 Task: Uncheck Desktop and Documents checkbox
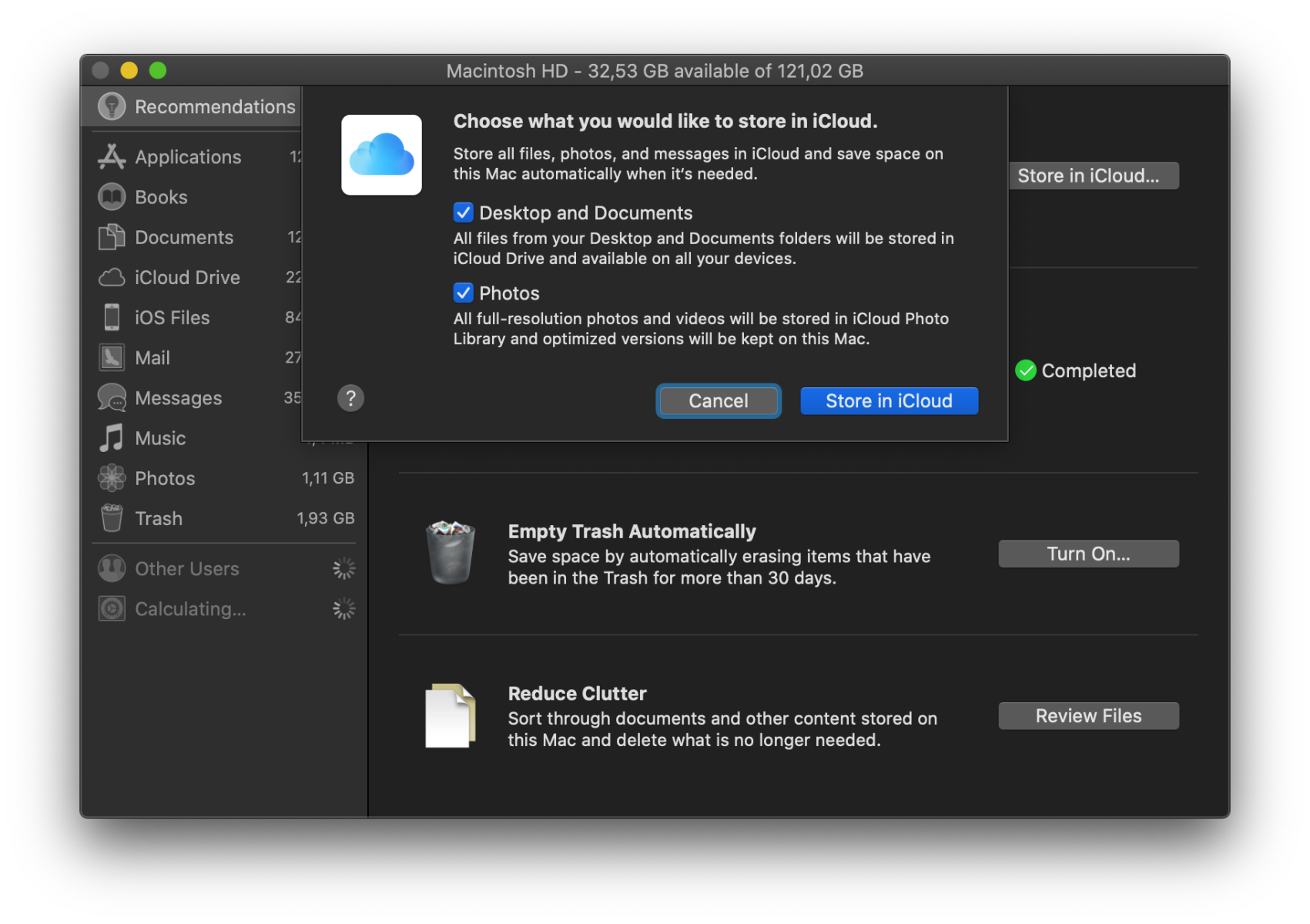click(x=463, y=213)
